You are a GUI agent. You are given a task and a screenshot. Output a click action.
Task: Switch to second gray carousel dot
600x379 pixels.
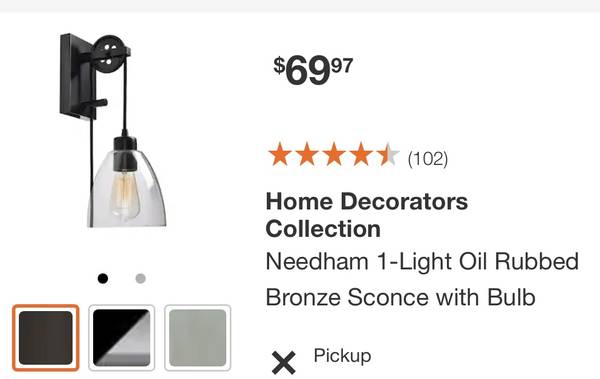coord(140,278)
